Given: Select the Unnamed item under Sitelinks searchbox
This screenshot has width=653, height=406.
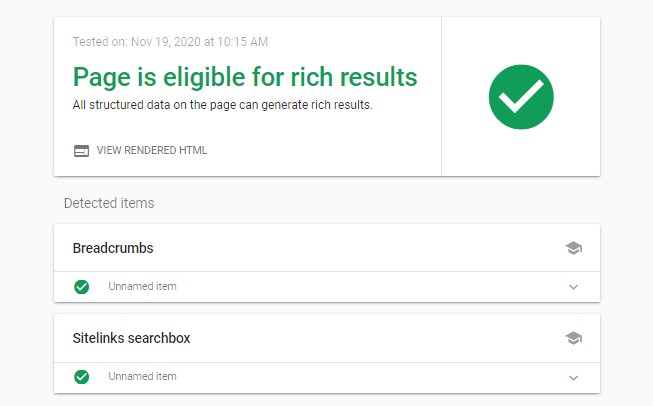Looking at the screenshot, I should click(142, 376).
